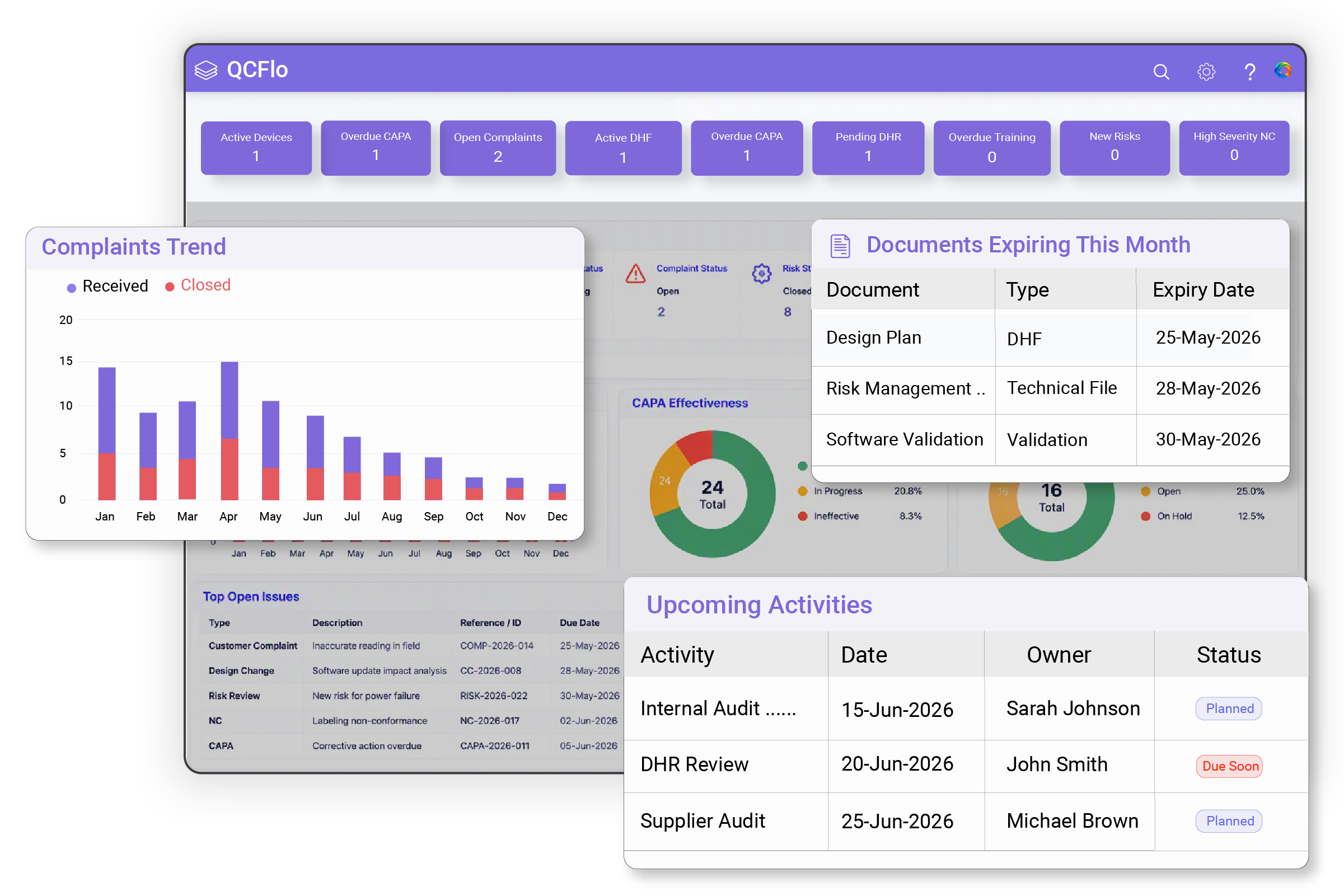The width and height of the screenshot is (1344, 896).
Task: Open the settings gear in header
Action: (x=1206, y=72)
